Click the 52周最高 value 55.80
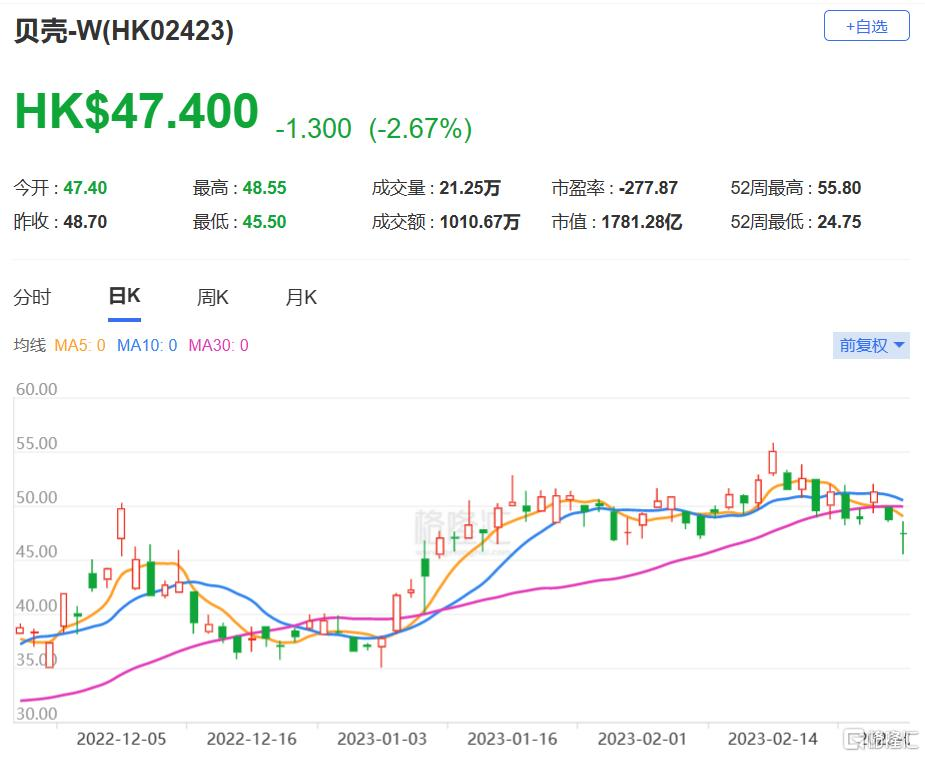925x757 pixels. point(840,186)
